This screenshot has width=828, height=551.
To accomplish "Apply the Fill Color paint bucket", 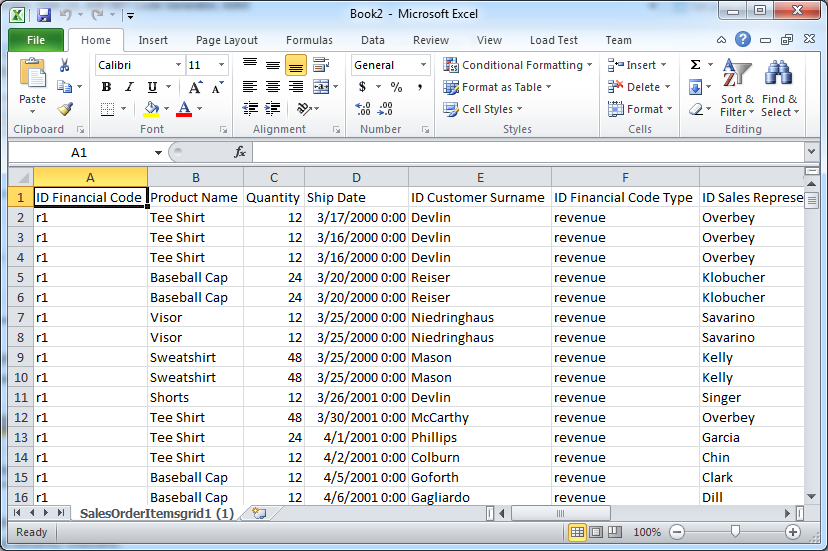I will coord(152,109).
